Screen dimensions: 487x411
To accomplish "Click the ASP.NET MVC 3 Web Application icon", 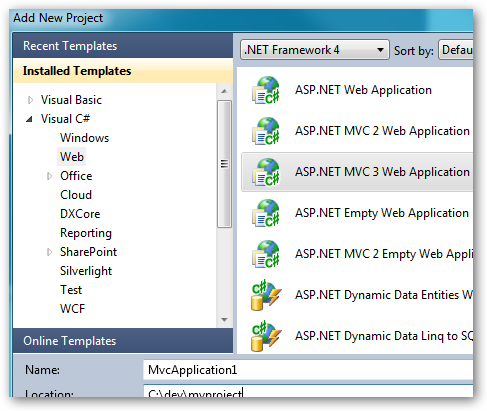I will pos(265,172).
